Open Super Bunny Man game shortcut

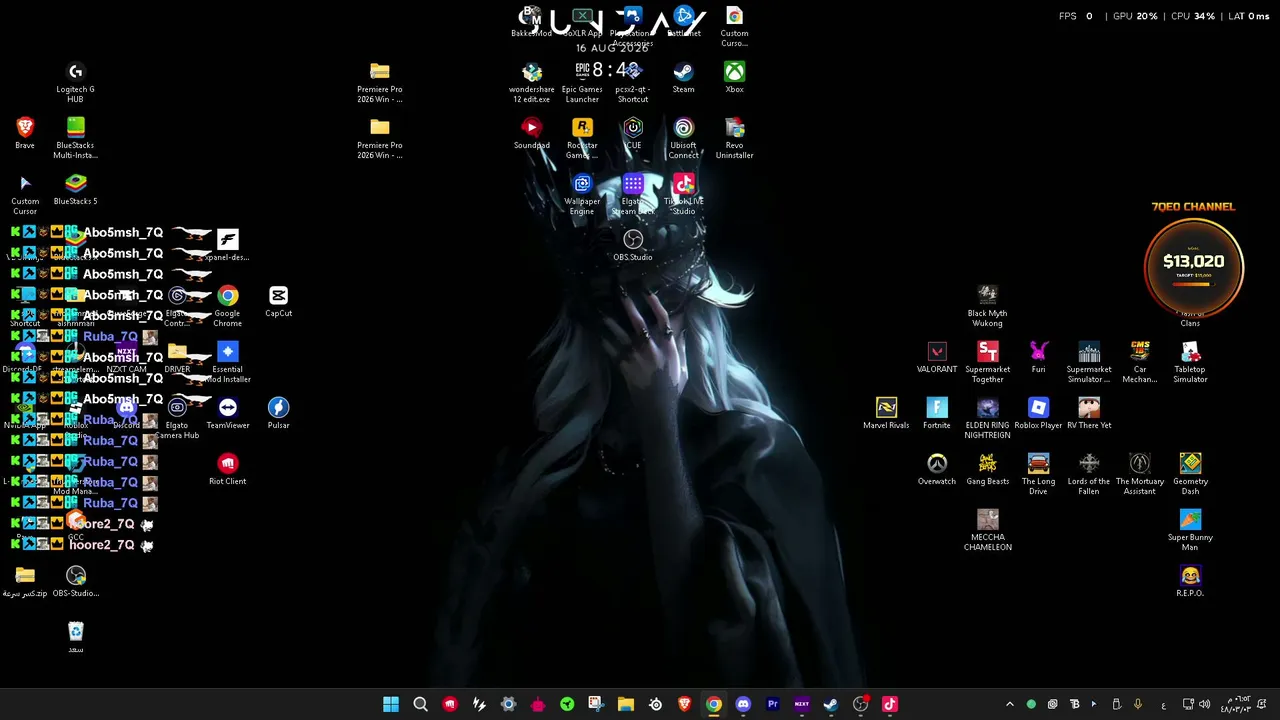click(x=1190, y=530)
